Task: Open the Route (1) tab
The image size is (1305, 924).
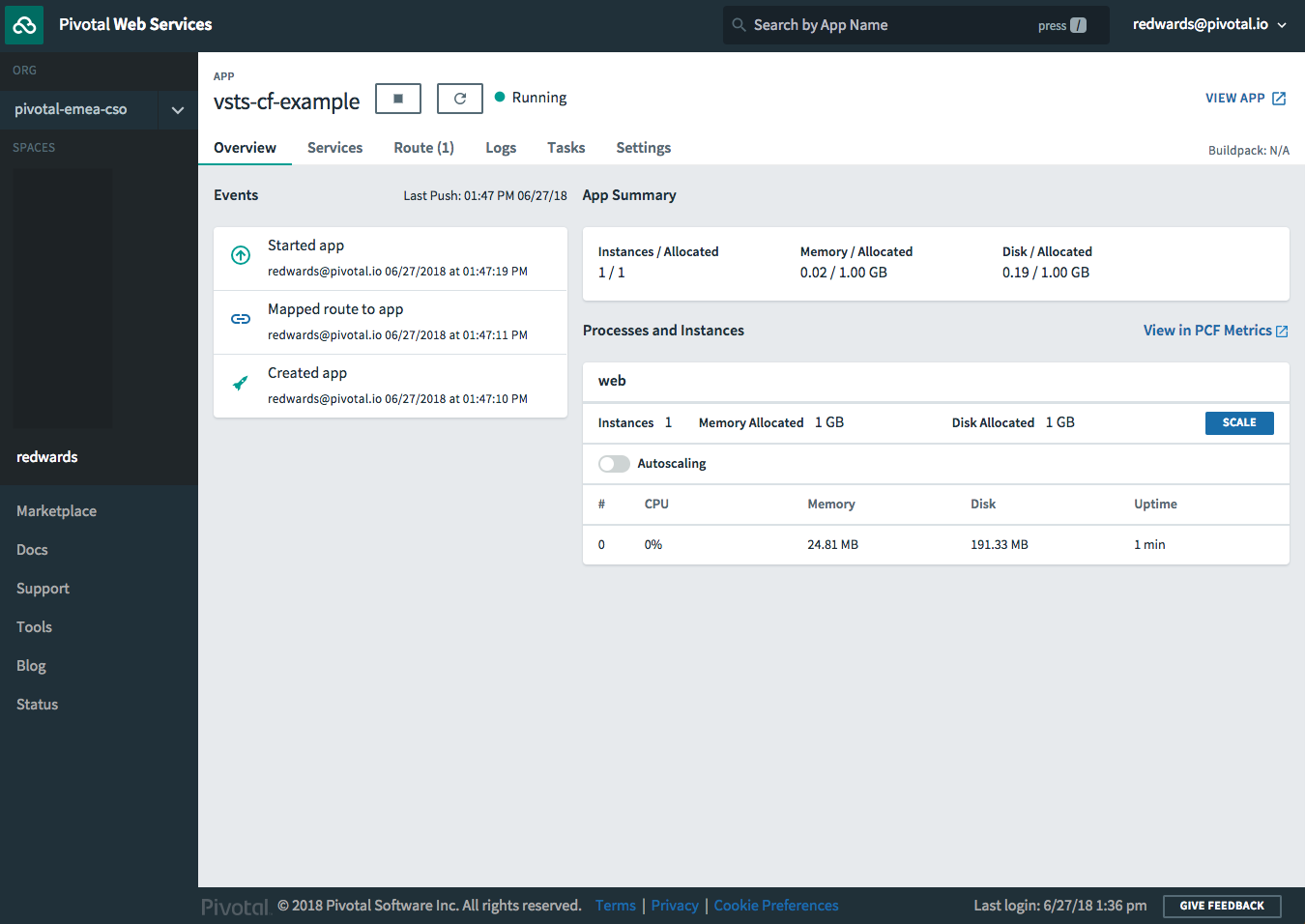Action: tap(423, 148)
